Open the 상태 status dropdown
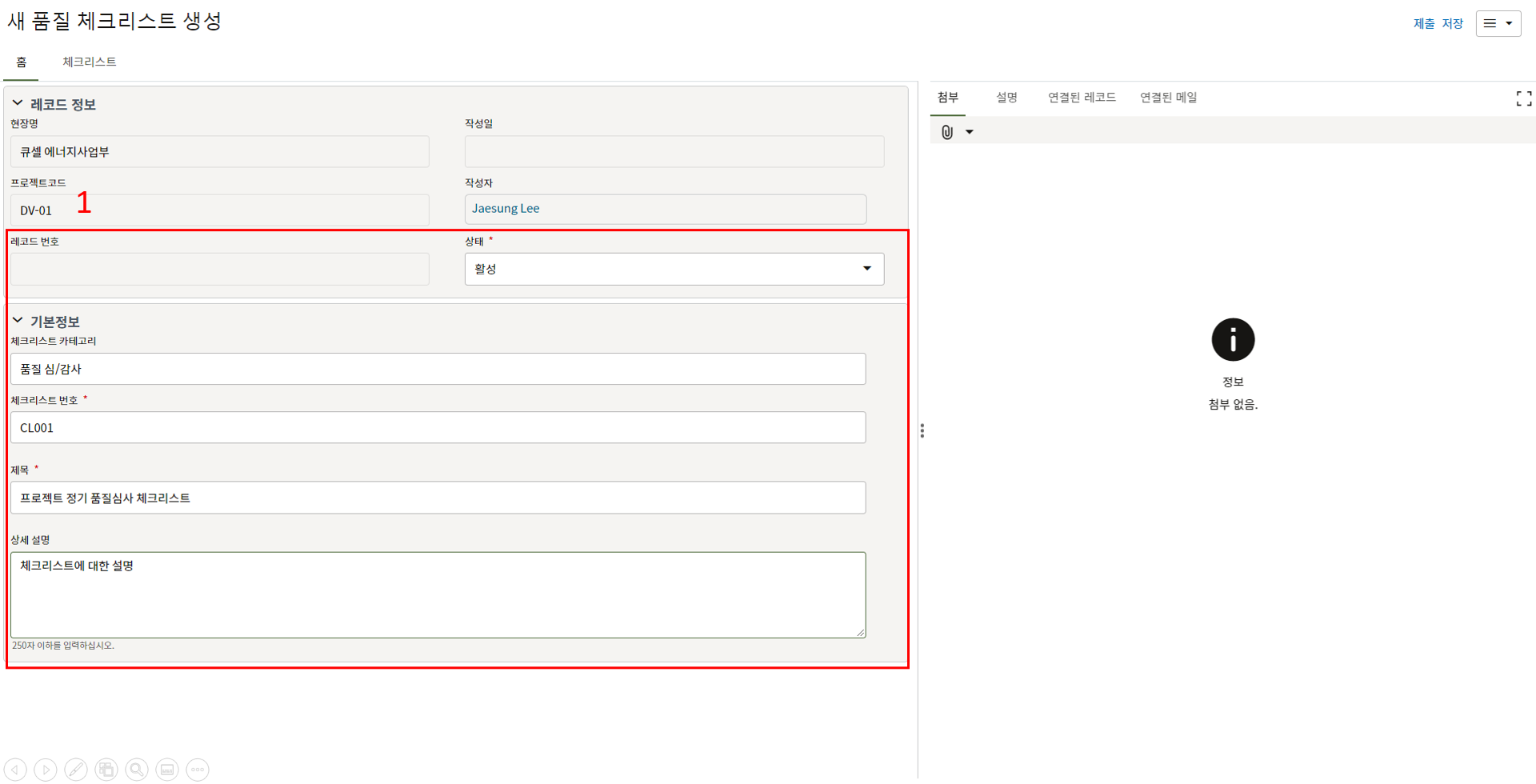The width and height of the screenshot is (1536, 784). click(x=674, y=269)
